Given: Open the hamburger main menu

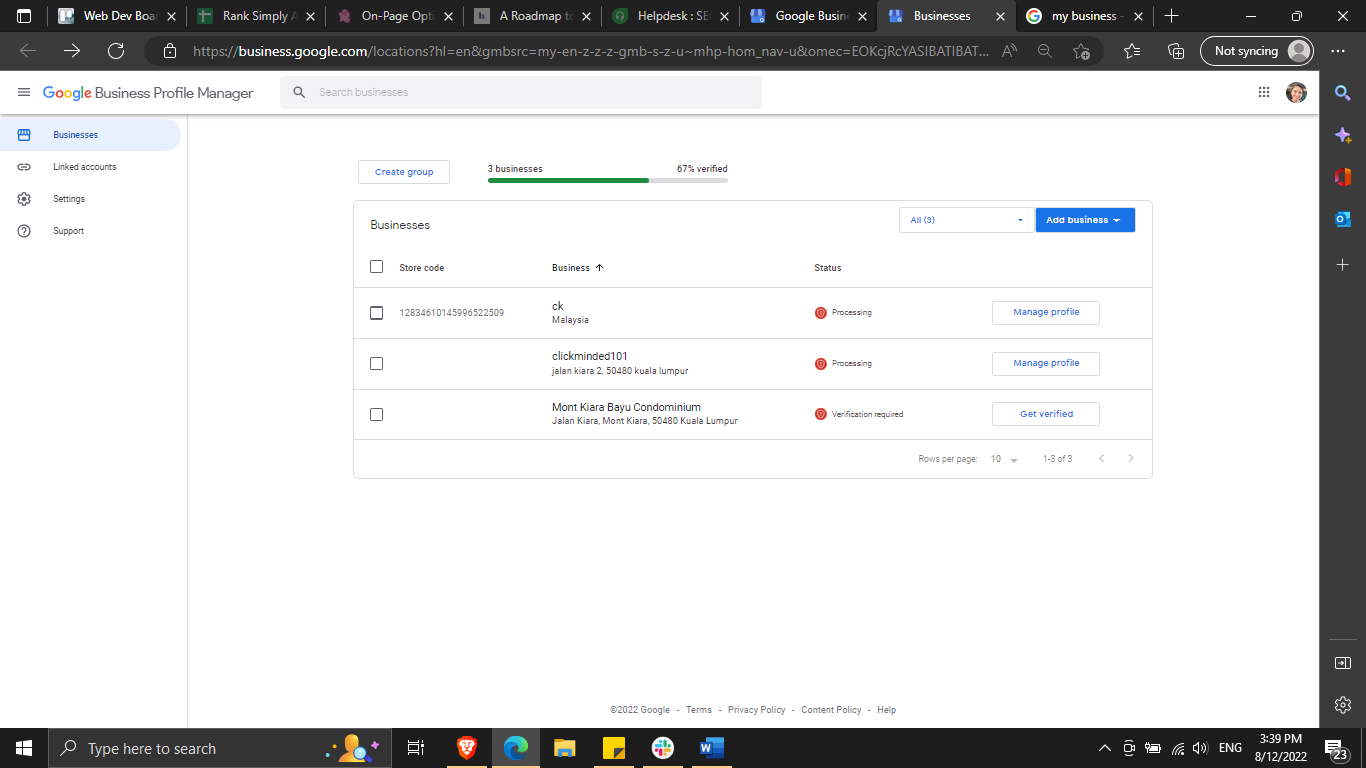Looking at the screenshot, I should pos(24,92).
